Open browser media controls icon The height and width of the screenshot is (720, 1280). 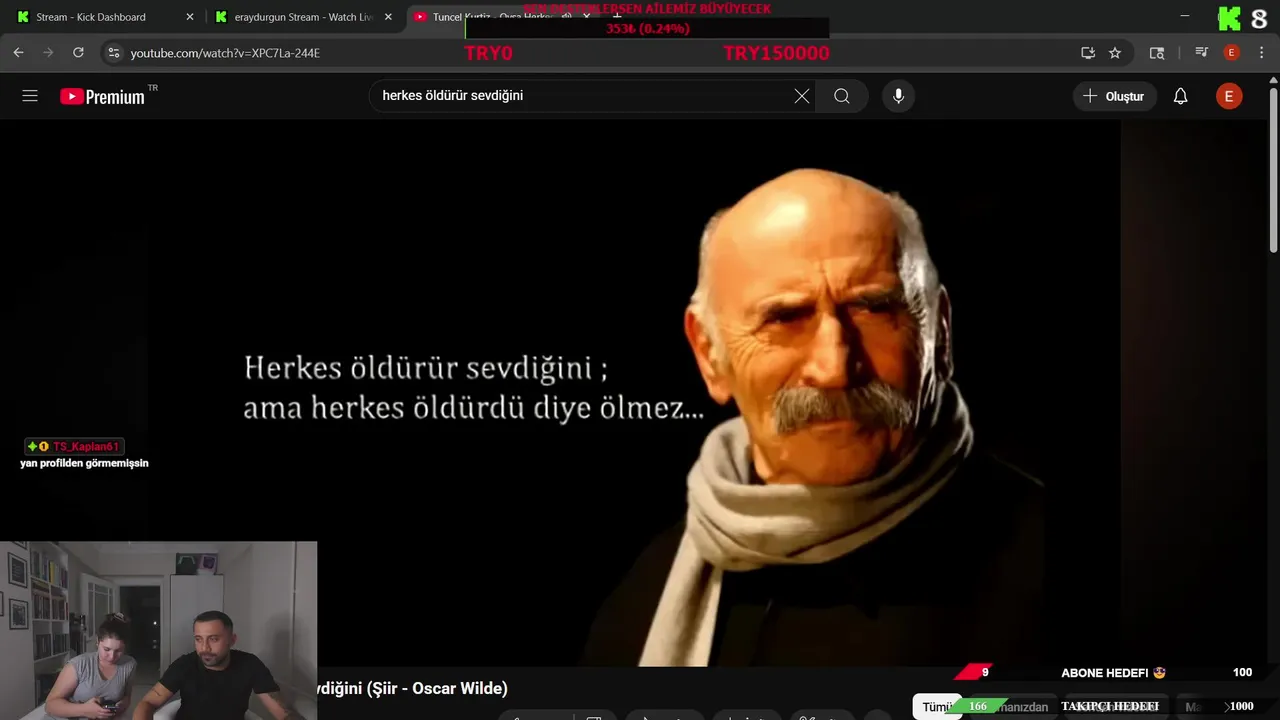1202,53
